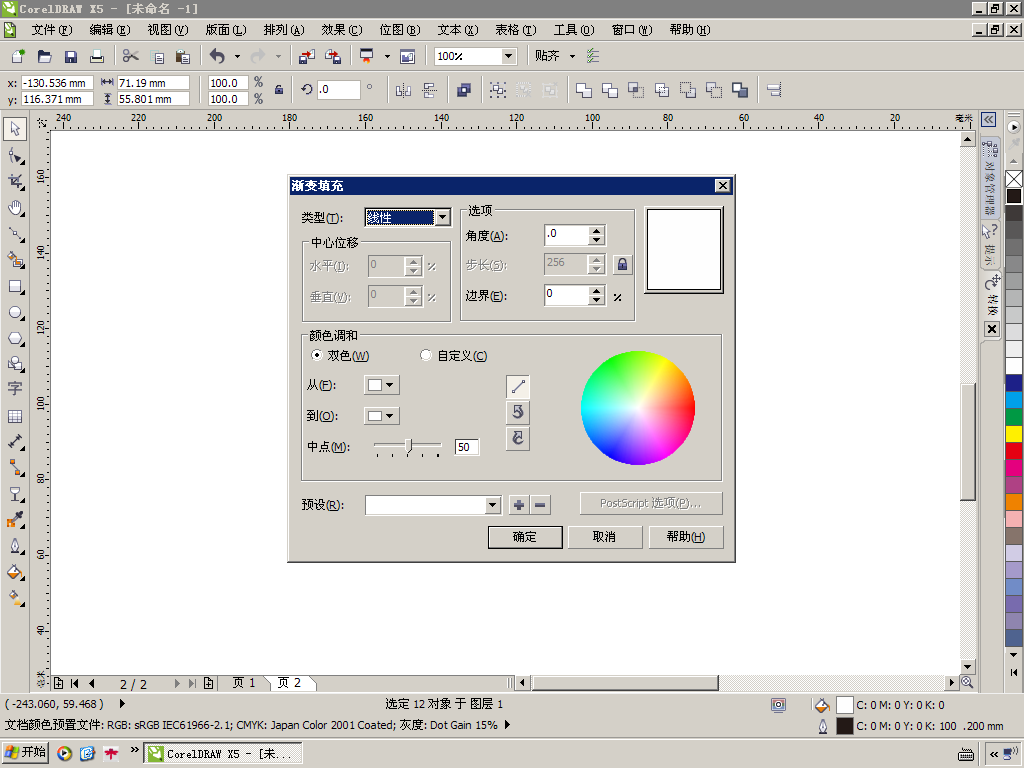Open the 编辑 Edit menu
Screen dimensions: 1024x768
[110, 30]
